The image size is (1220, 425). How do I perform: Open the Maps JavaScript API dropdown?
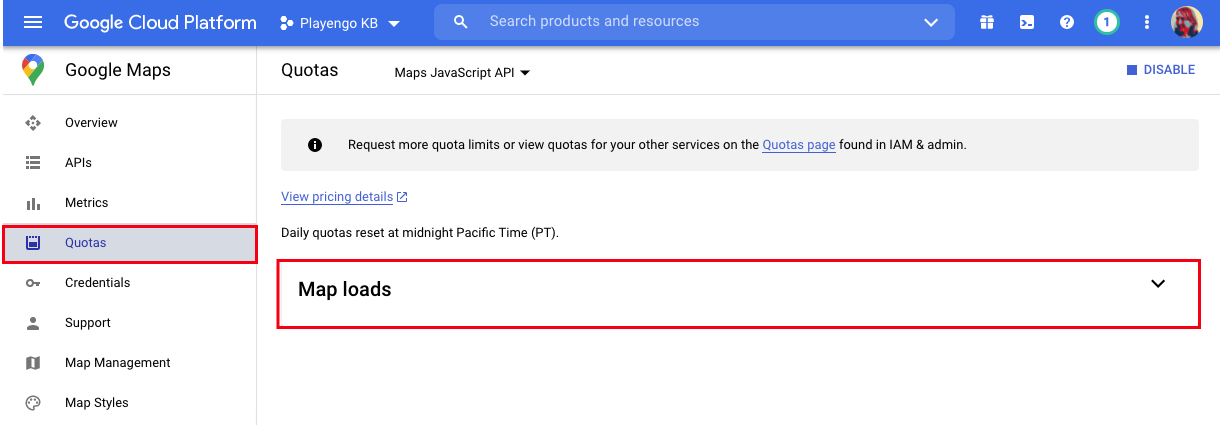coord(462,72)
